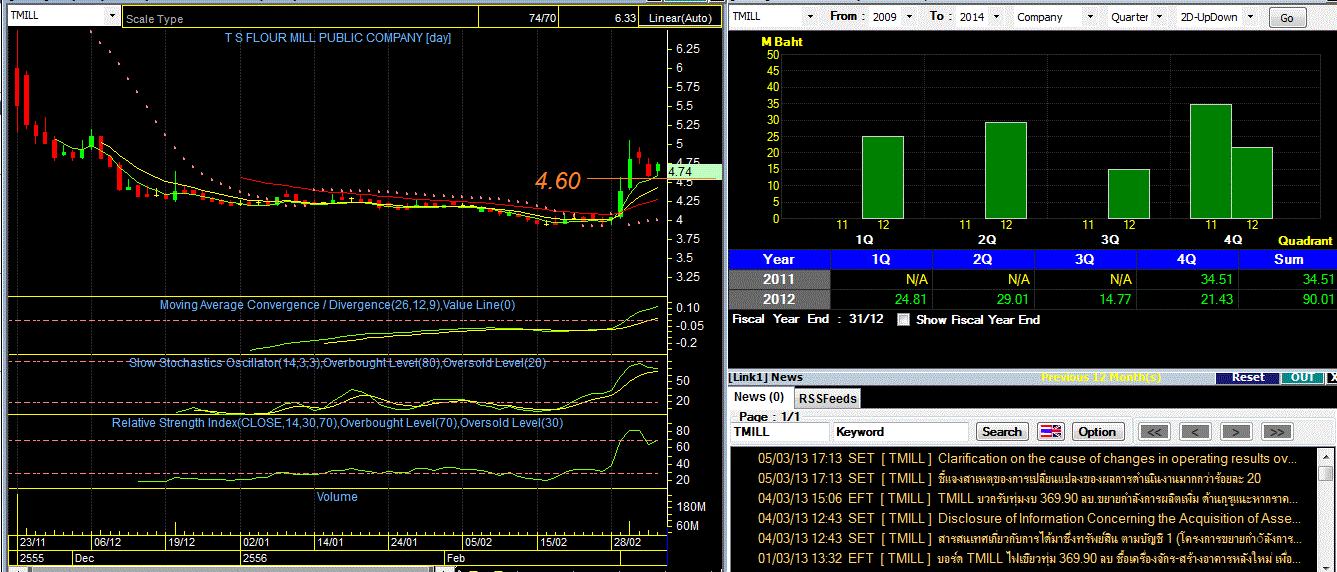This screenshot has width=1337, height=572.
Task: Click the 14.77 value cell
Action: (x=1085, y=299)
